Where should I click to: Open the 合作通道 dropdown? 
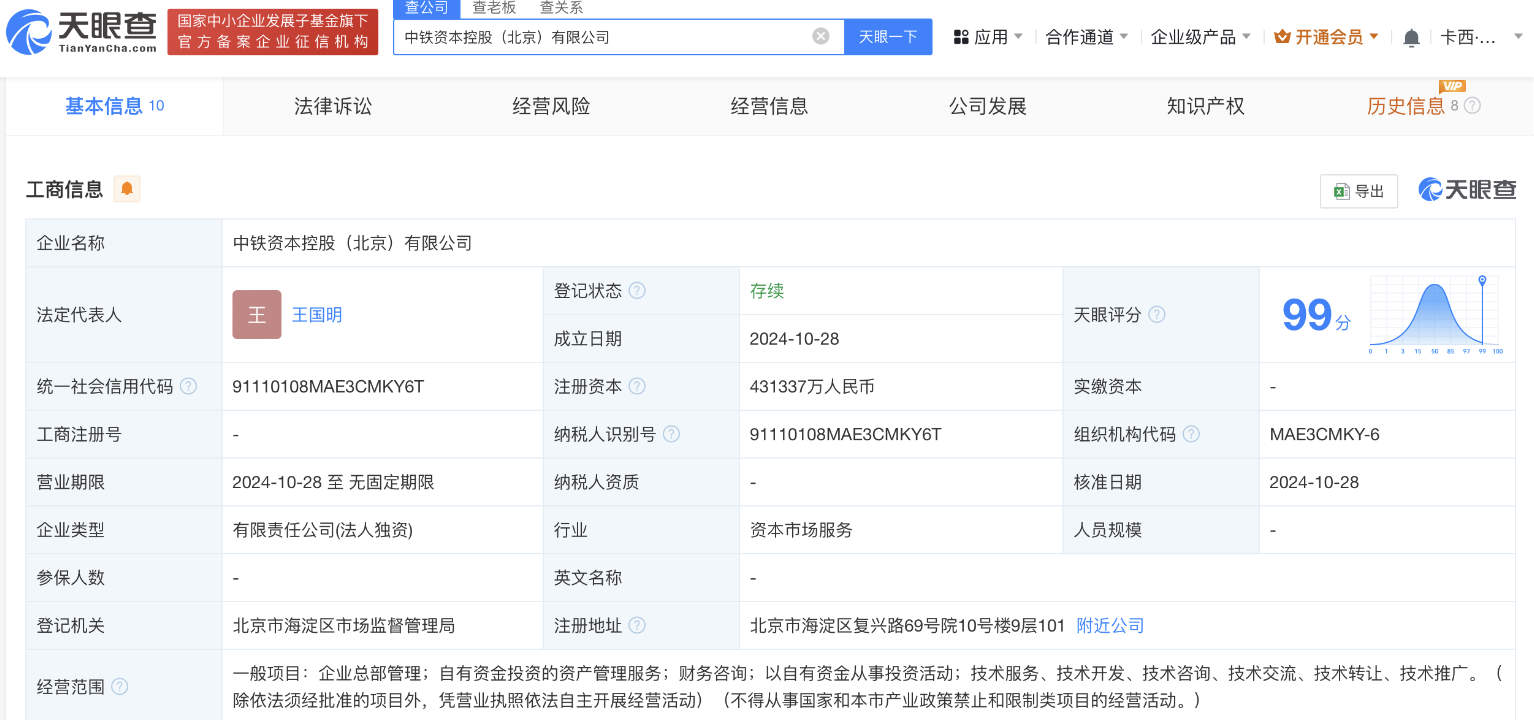(1087, 37)
